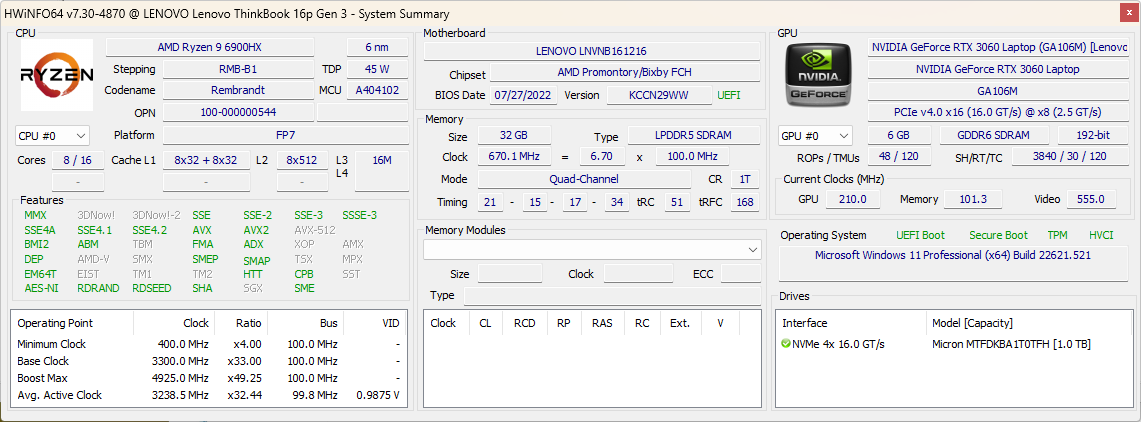Click the GDDR6 SDRAM GPU memory type
This screenshot has width=1141, height=422.
coord(994,135)
